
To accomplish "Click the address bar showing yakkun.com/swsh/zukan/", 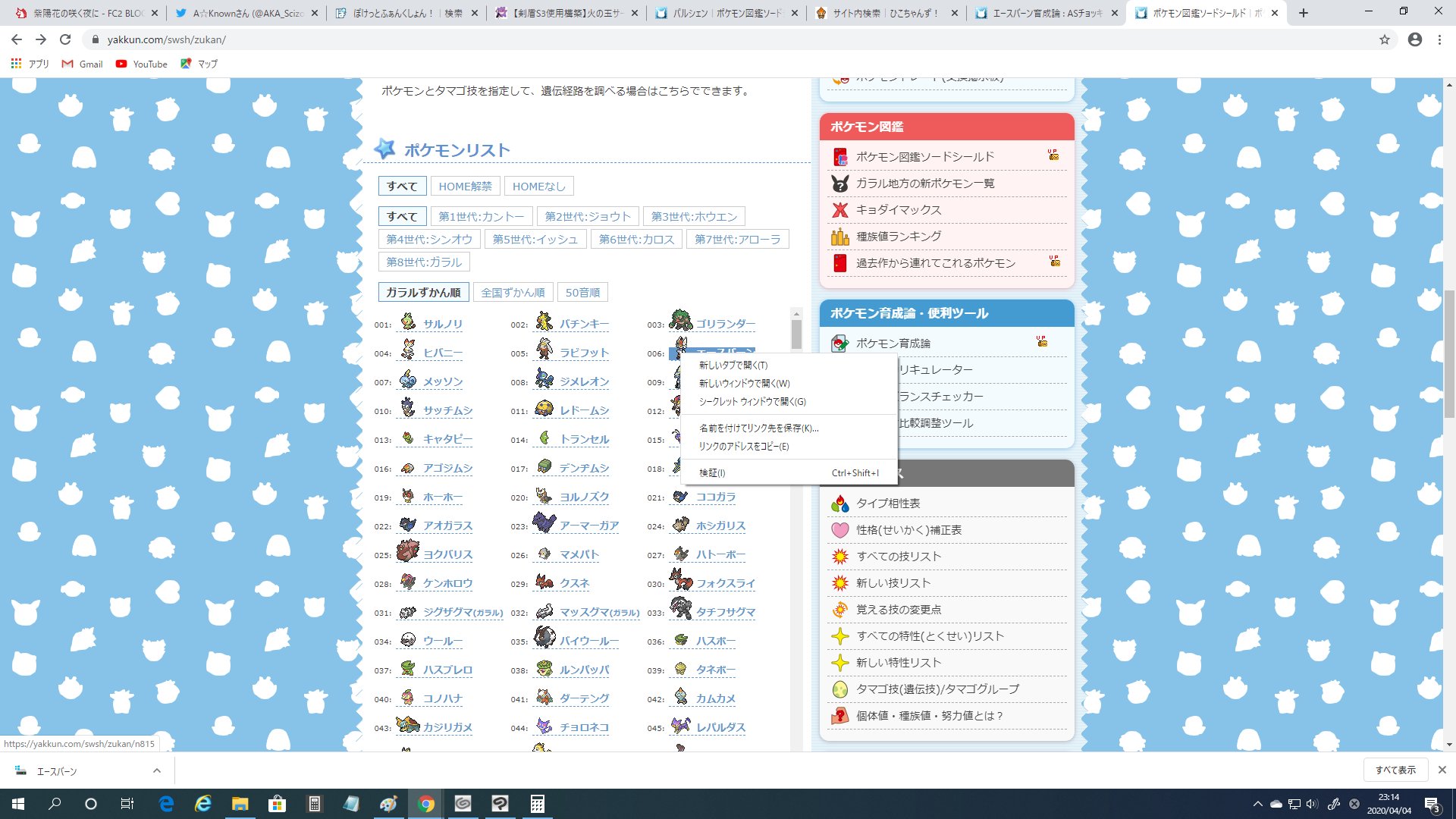I will pos(728,39).
